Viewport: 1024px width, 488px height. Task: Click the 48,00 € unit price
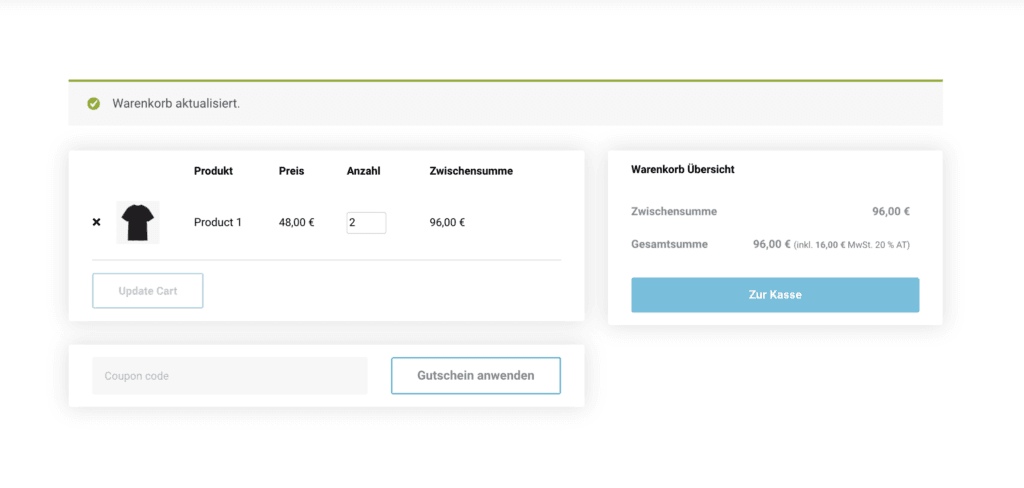click(x=296, y=222)
